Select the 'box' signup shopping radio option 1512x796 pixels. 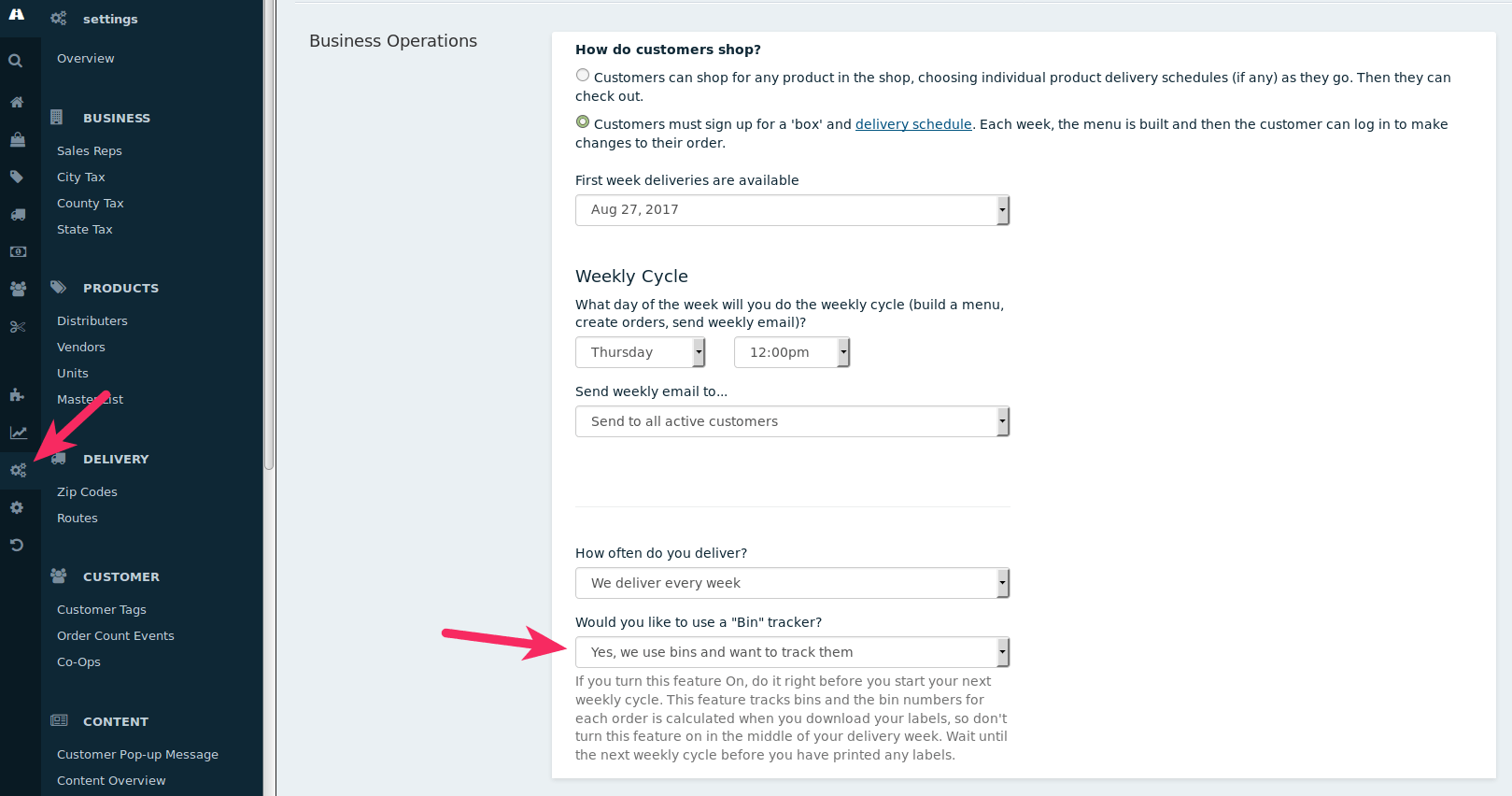[582, 121]
